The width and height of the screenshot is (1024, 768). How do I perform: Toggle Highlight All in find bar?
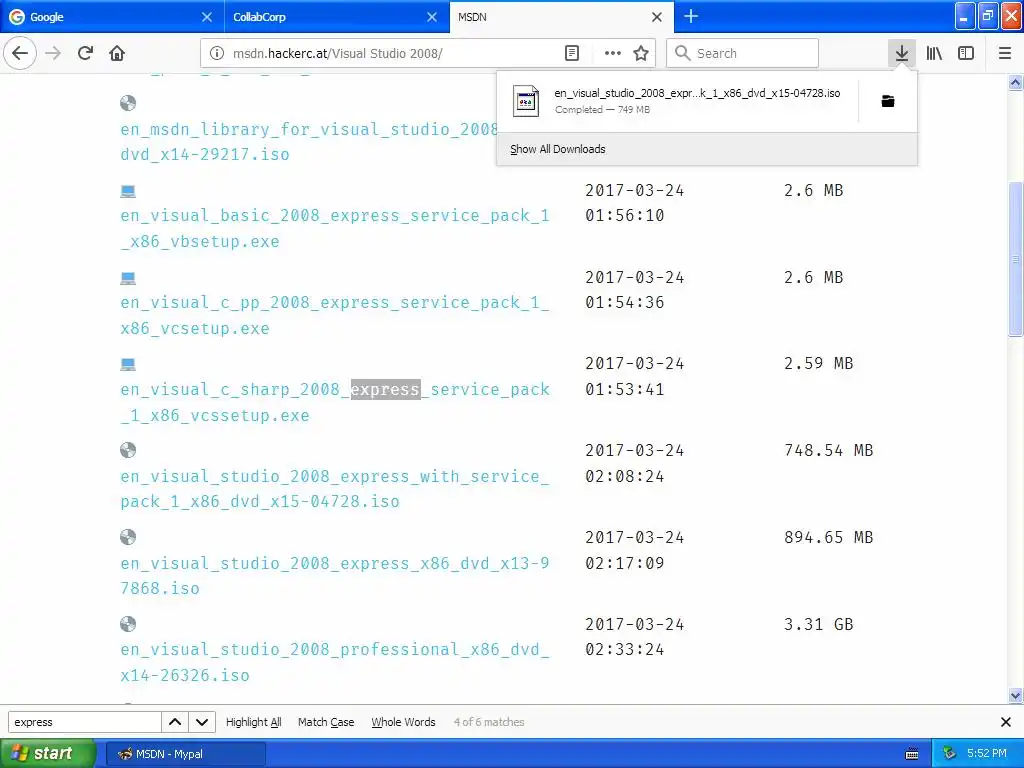click(x=253, y=722)
